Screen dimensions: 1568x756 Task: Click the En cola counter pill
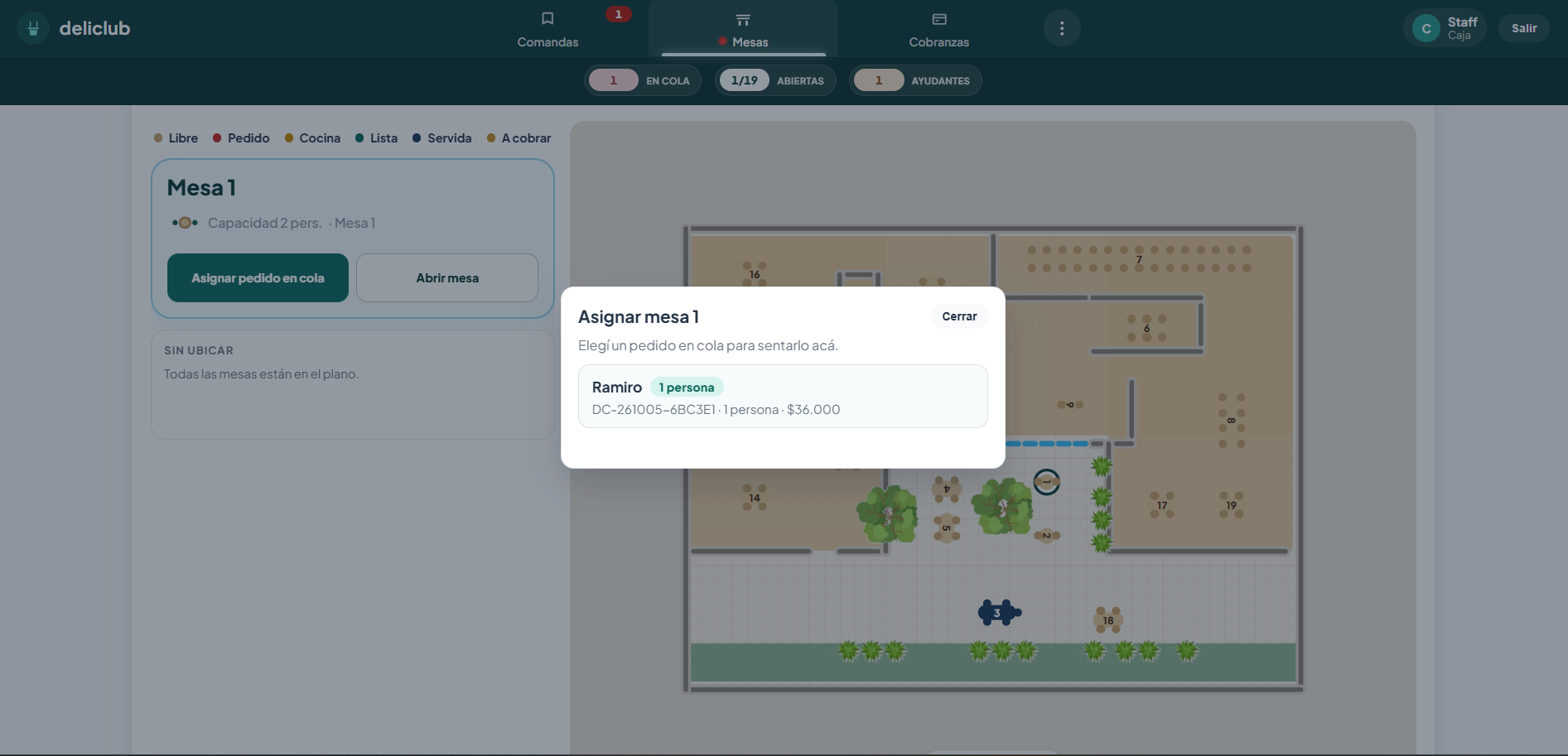643,80
